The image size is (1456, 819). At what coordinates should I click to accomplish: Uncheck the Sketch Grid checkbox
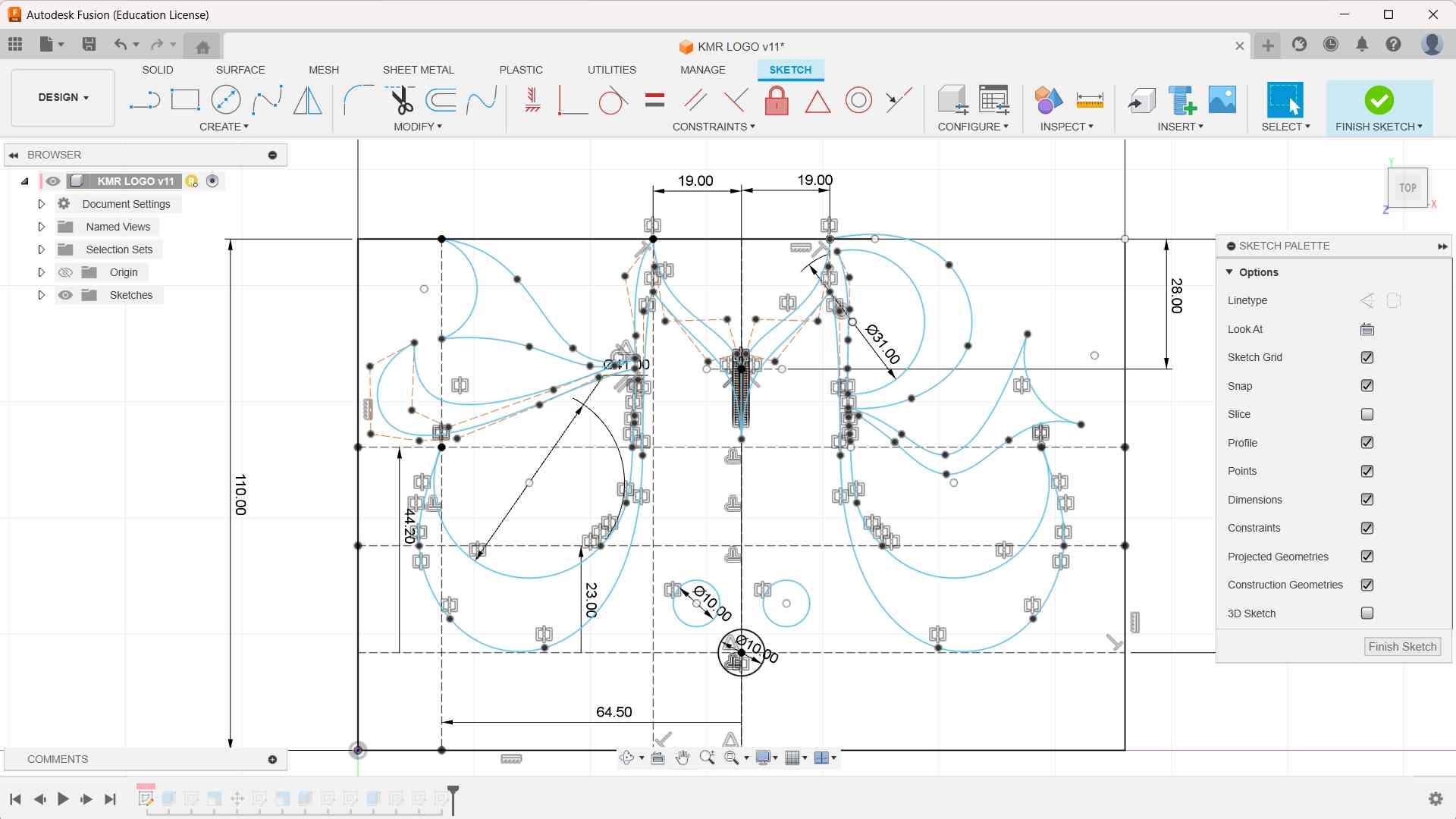pos(1367,357)
